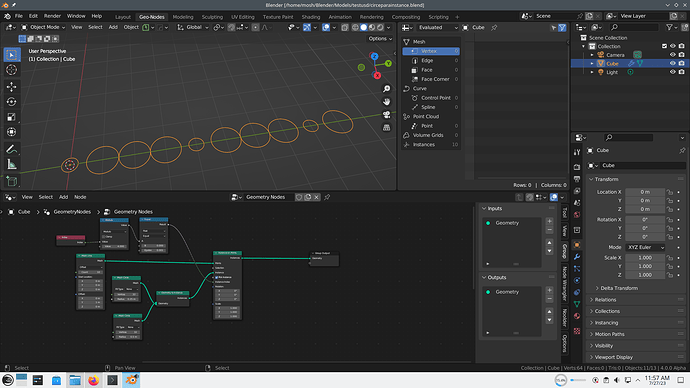
Task: Select the Measure tool
Action: (11, 165)
